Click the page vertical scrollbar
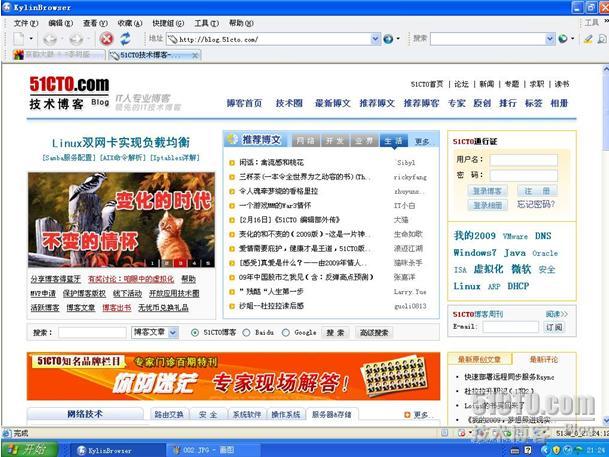609x457 pixels. (x=606, y=245)
